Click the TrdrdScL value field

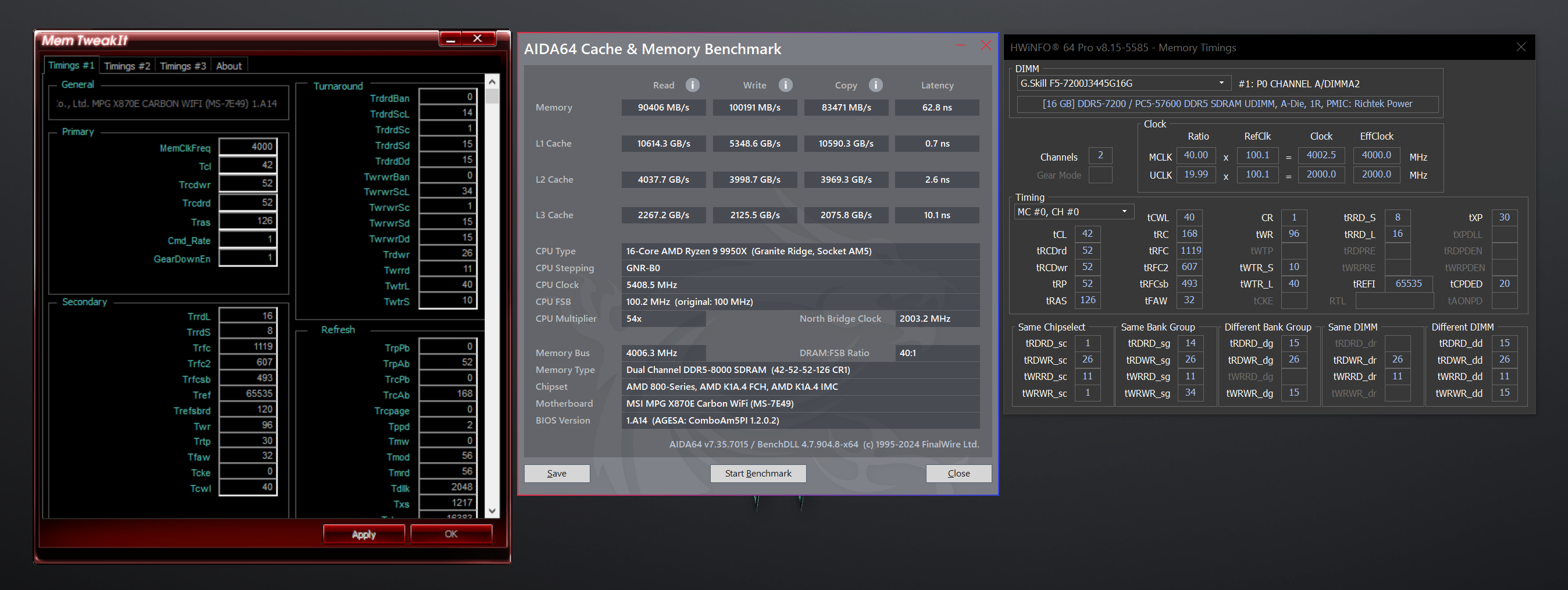coord(447,113)
